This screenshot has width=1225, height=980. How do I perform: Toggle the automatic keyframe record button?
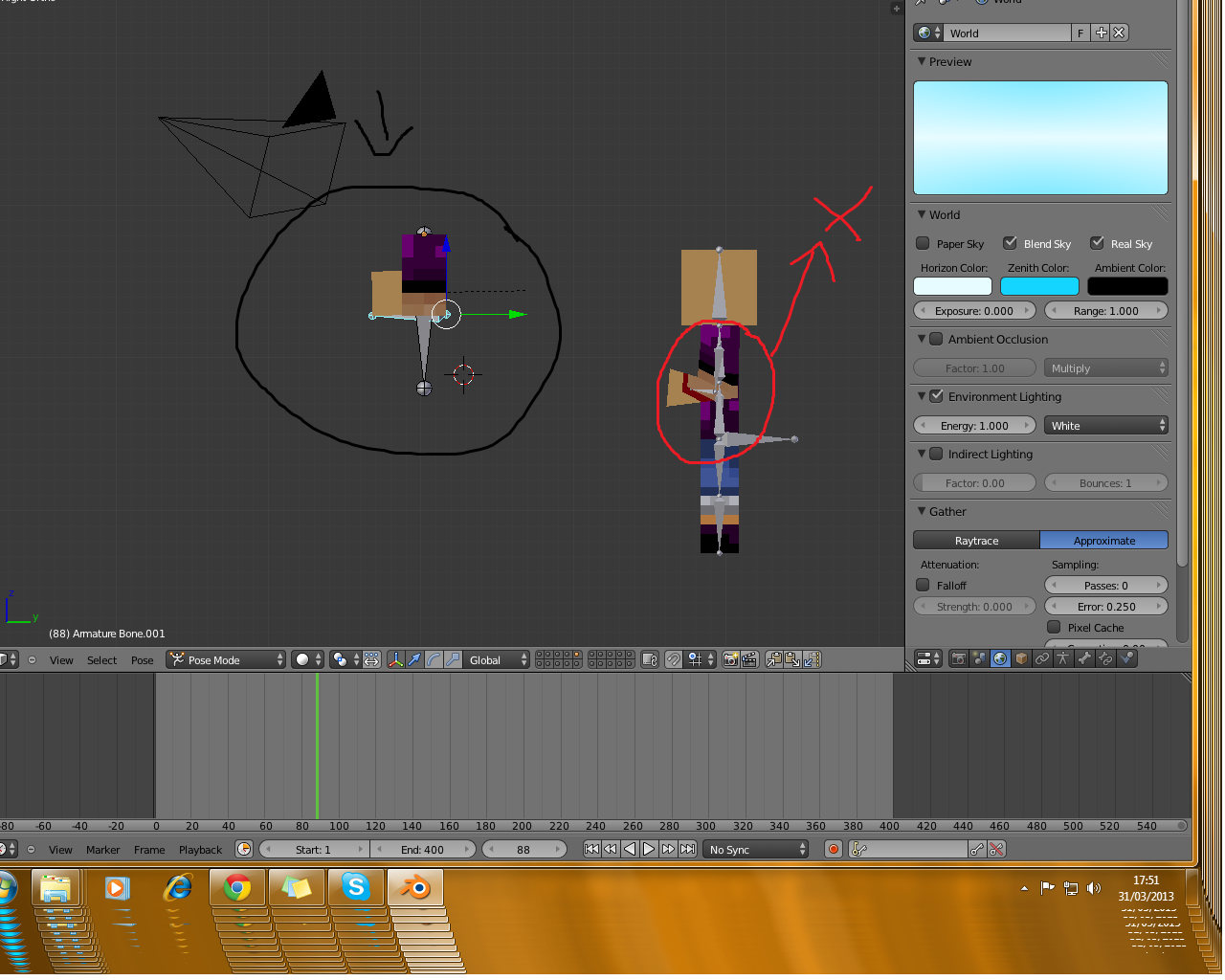point(834,849)
